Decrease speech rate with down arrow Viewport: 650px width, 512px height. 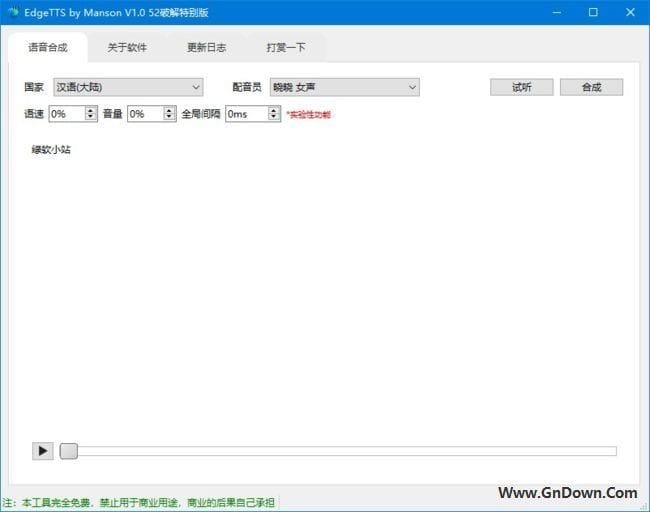pyautogui.click(x=91, y=118)
